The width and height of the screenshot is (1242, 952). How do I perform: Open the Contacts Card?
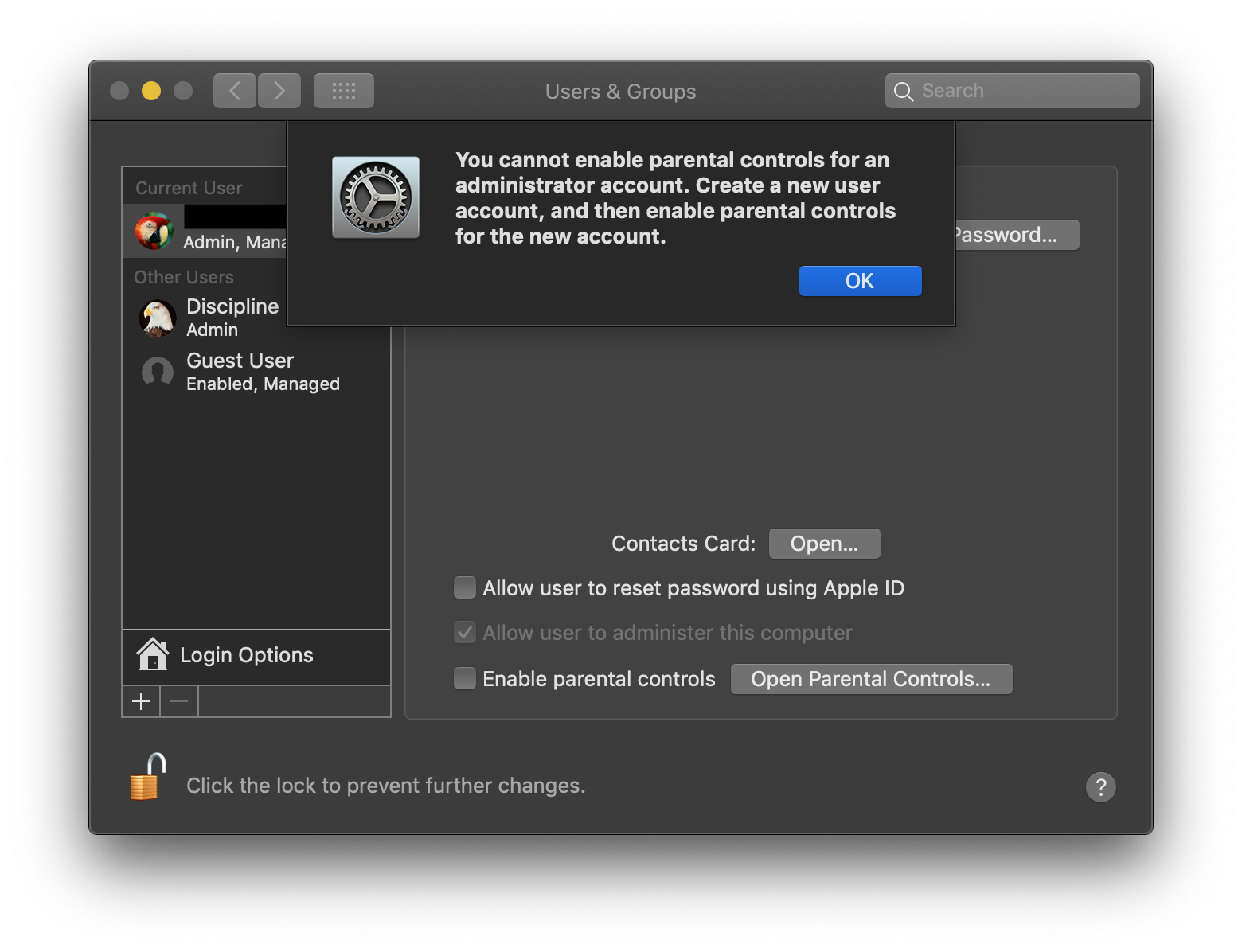(825, 544)
